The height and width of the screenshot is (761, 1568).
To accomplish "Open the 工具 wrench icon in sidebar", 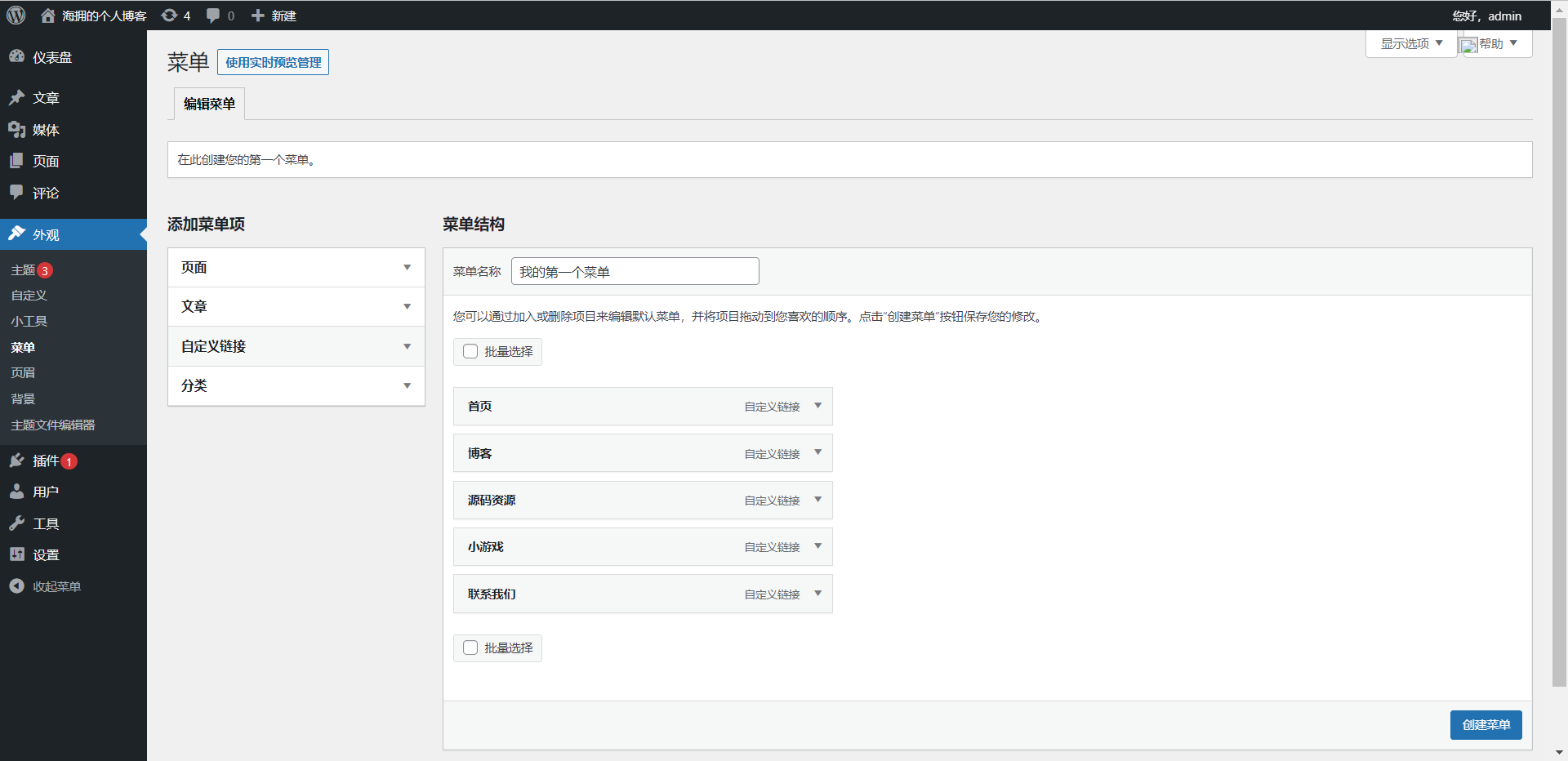I will [x=16, y=523].
